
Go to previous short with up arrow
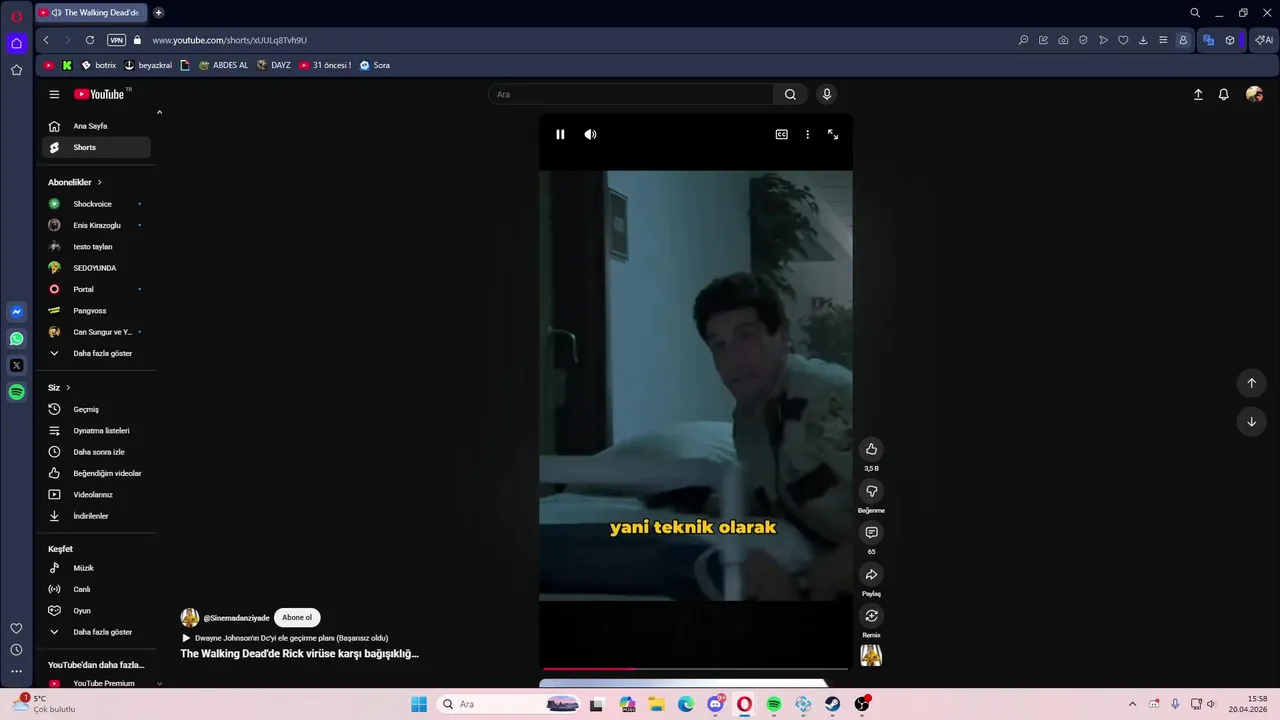1251,383
